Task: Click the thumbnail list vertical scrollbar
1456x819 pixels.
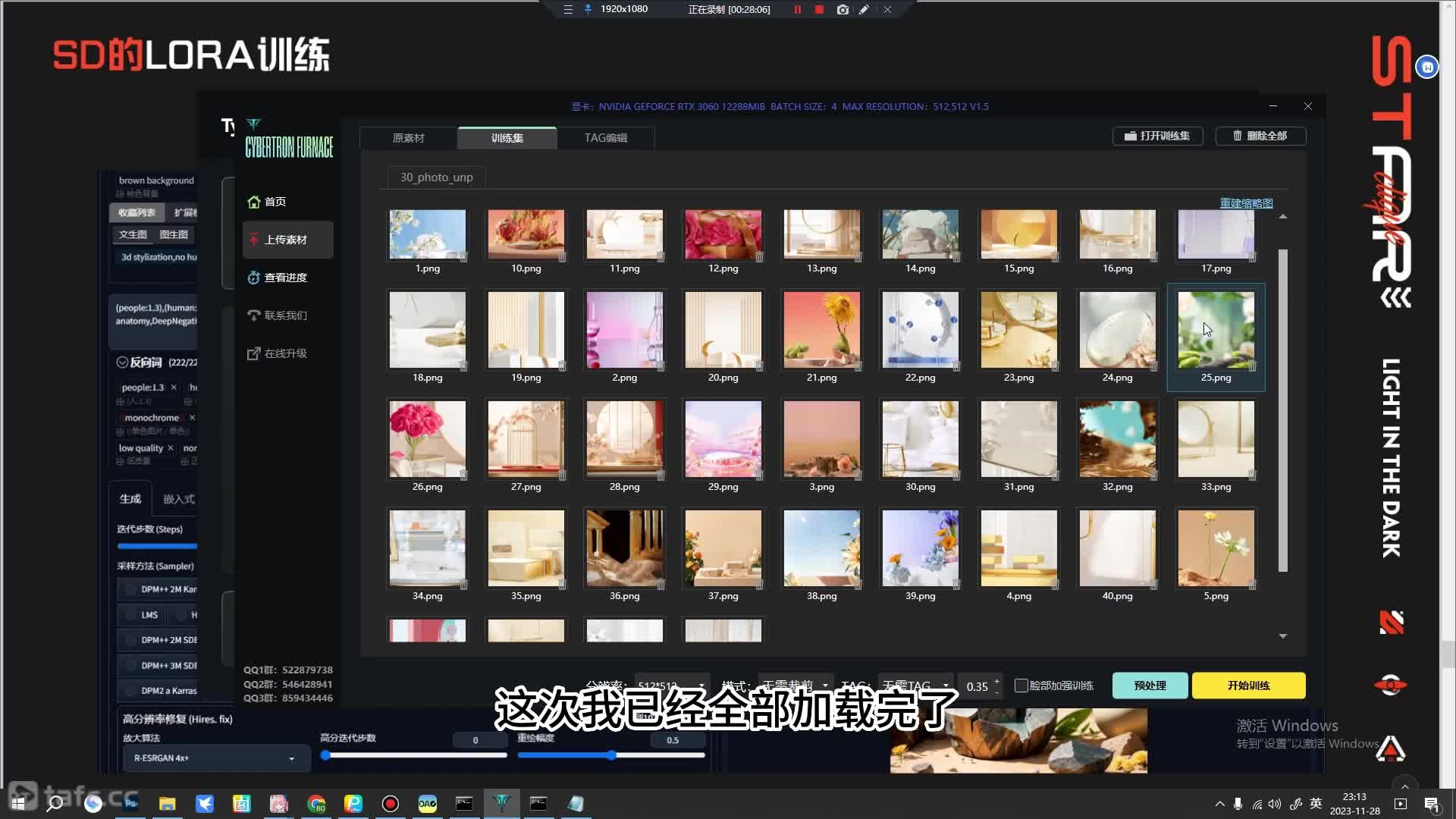Action: click(1283, 410)
